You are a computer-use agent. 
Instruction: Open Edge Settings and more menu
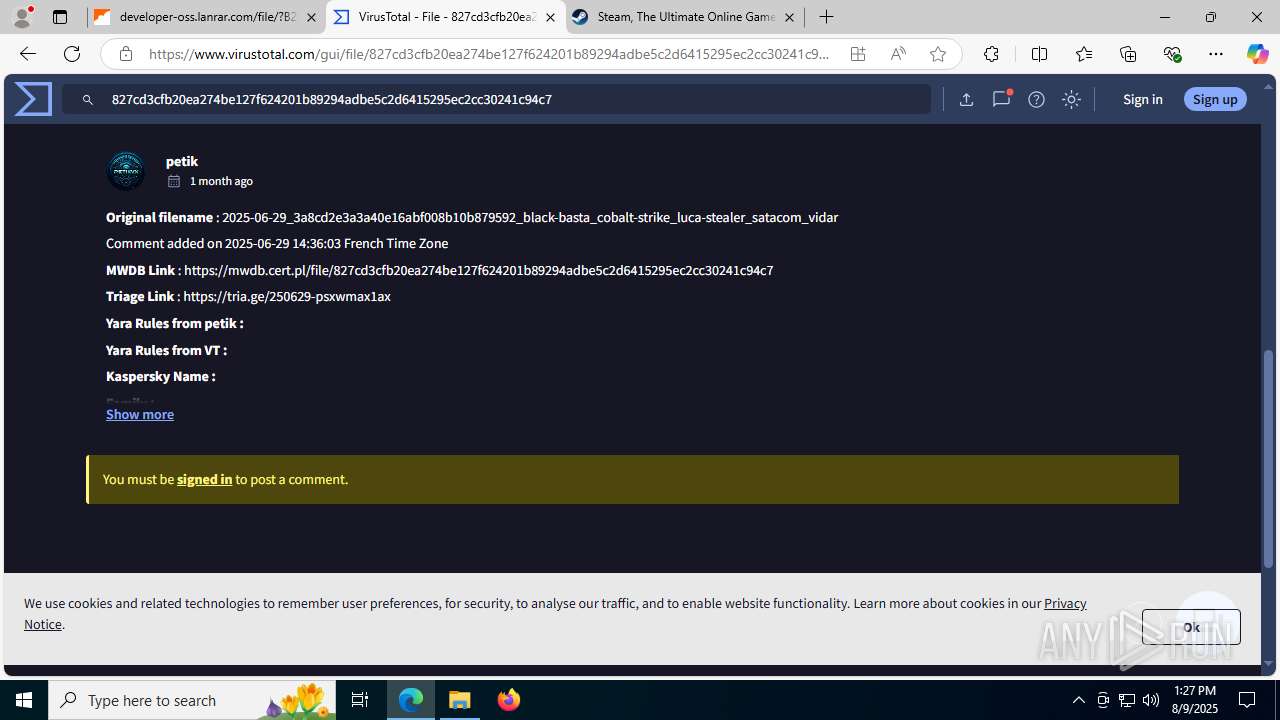coord(1216,54)
